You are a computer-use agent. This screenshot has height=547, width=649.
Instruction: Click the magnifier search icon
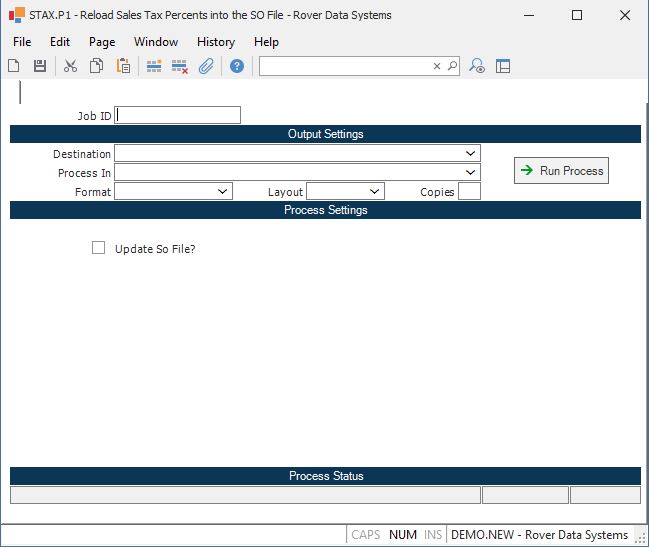452,66
